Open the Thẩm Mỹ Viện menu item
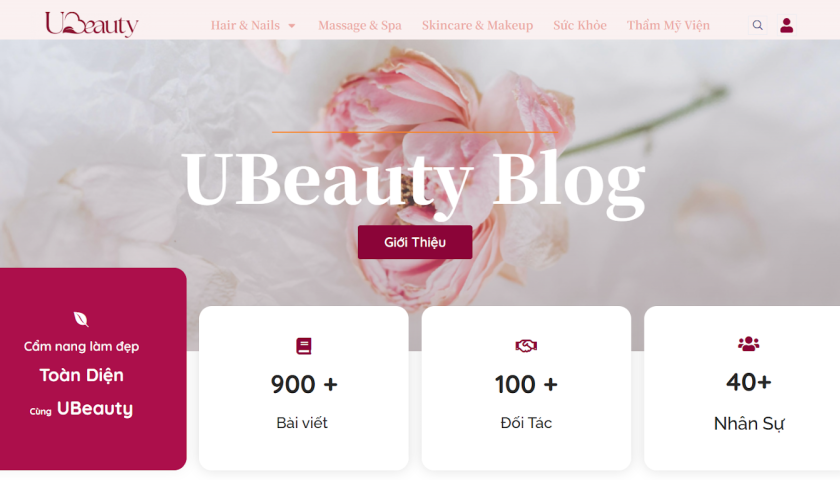This screenshot has height=480, width=840. [668, 25]
